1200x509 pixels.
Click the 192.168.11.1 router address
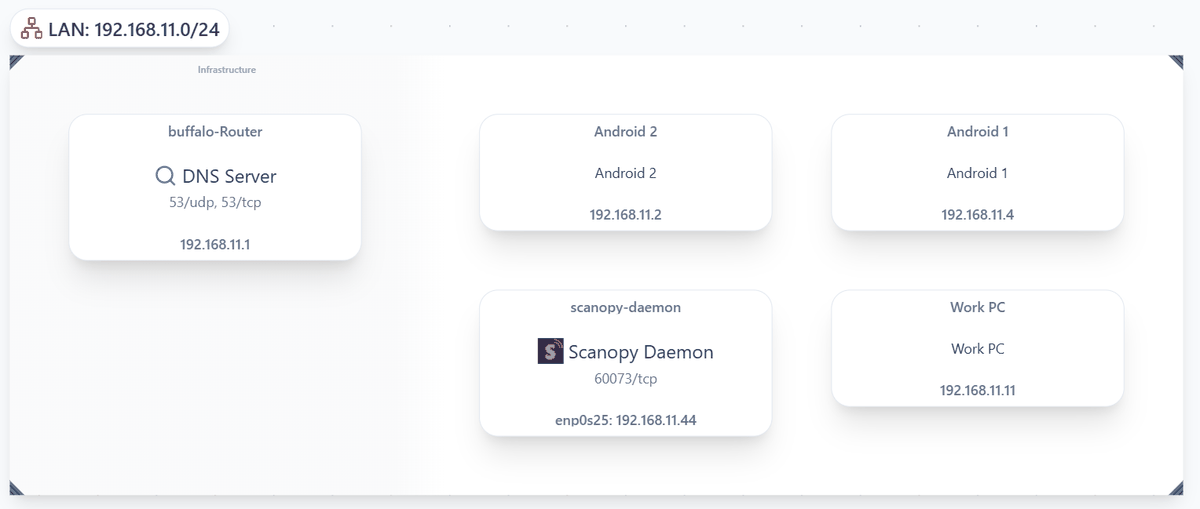[x=215, y=242]
